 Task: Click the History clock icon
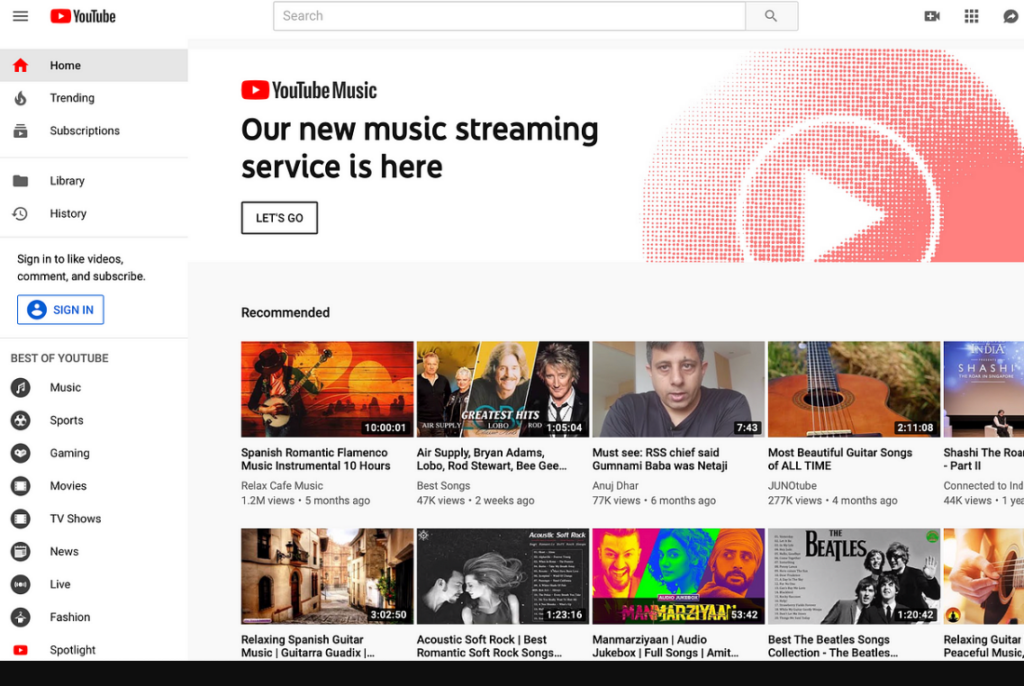pyautogui.click(x=20, y=214)
